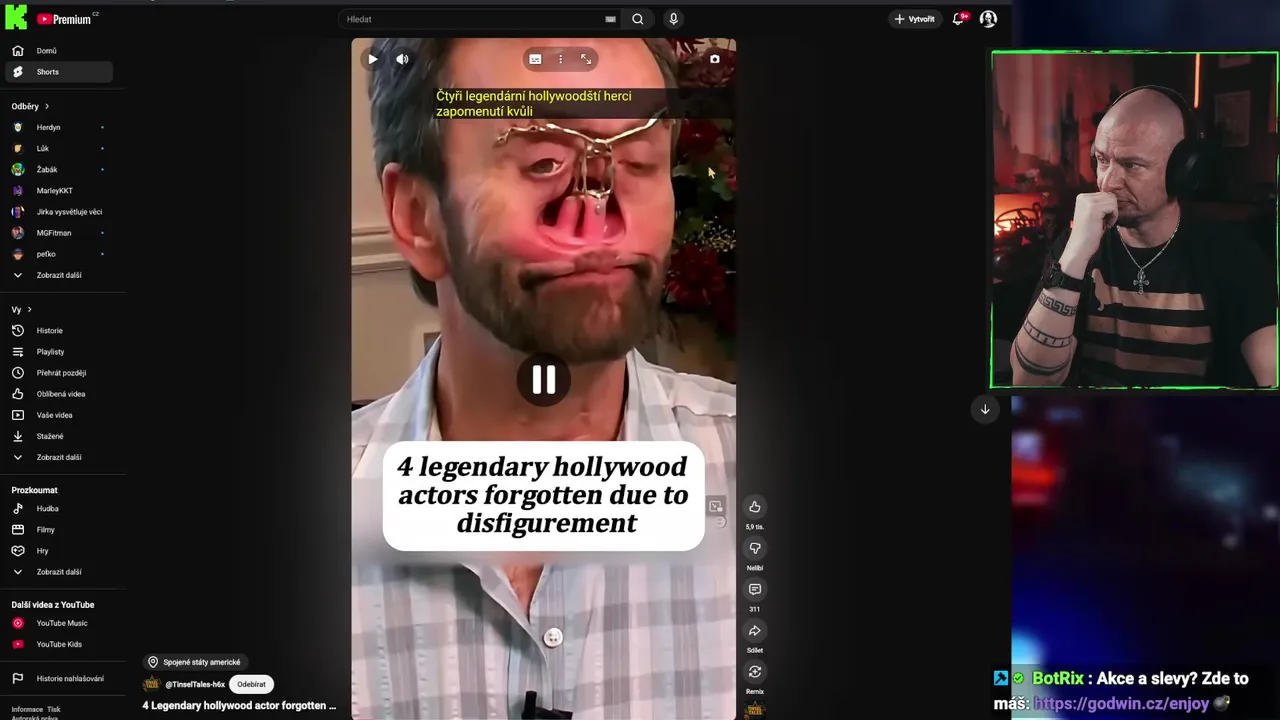1280x720 pixels.
Task: Open MGFitman channel subscription
Action: [x=58, y=233]
